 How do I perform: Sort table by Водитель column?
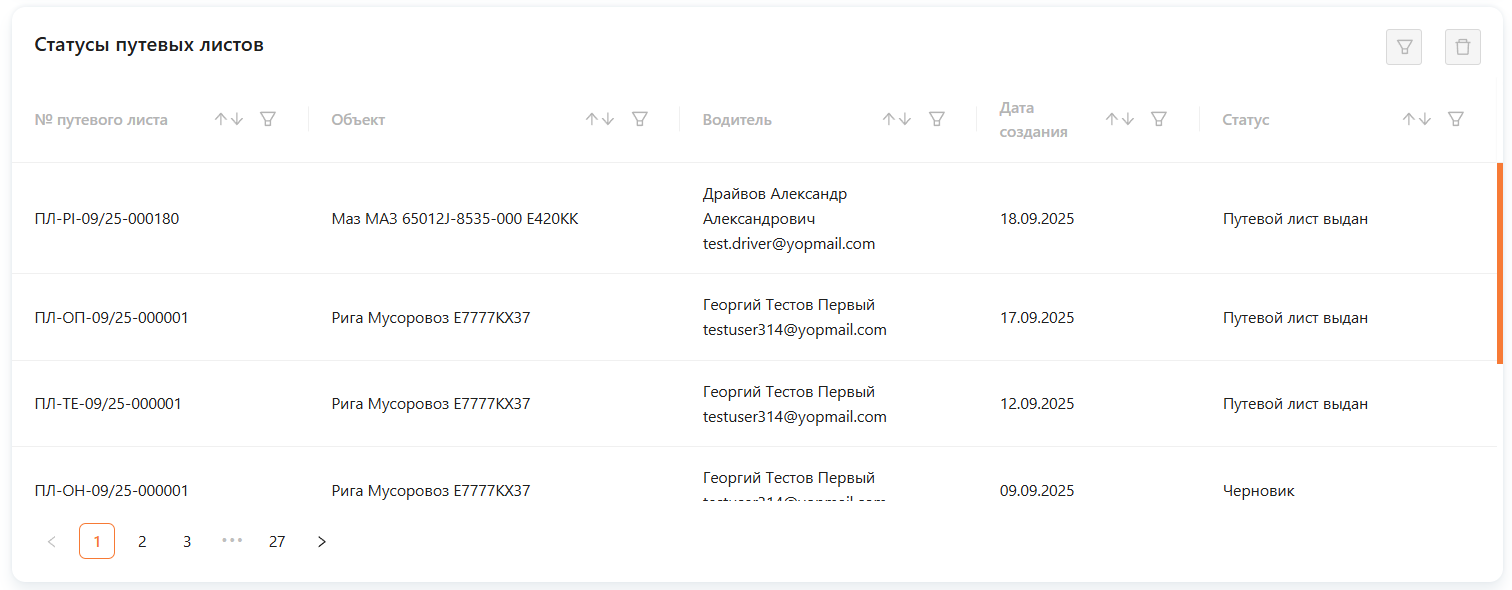(896, 119)
